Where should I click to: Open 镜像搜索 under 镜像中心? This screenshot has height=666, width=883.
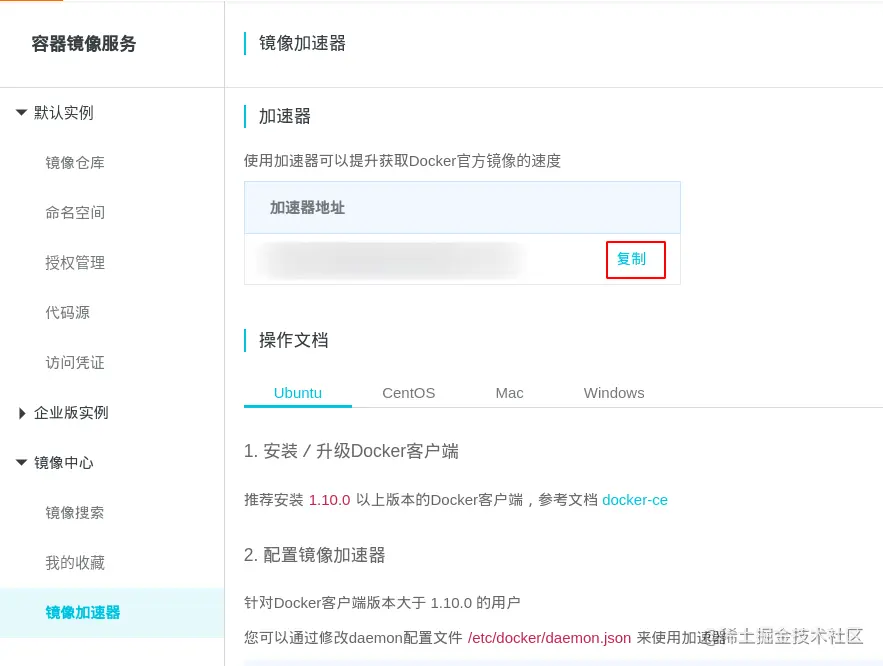point(74,512)
